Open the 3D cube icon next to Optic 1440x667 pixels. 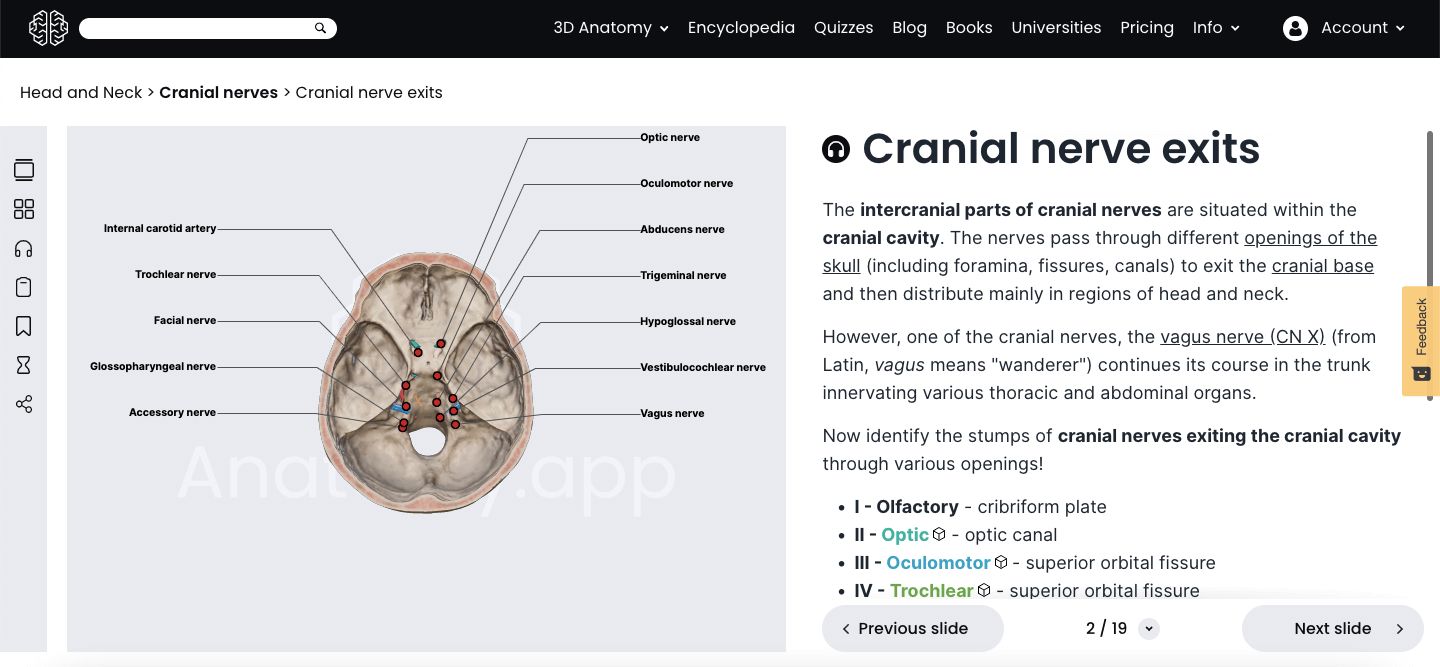point(939,534)
